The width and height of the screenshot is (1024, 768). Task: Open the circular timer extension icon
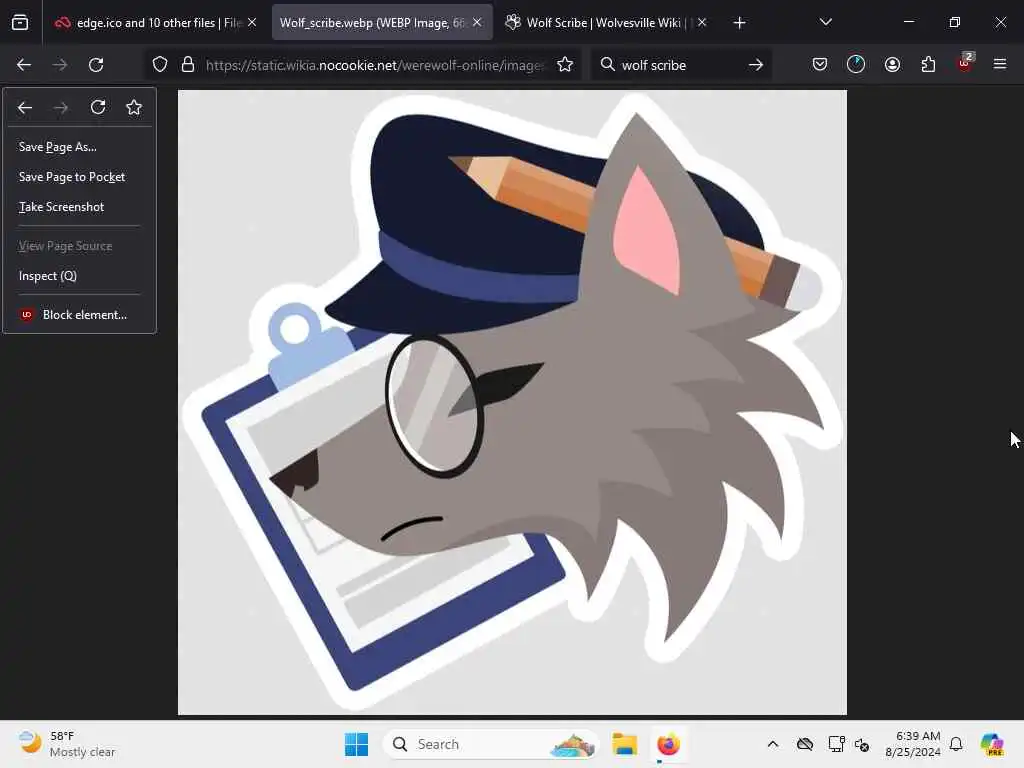[856, 64]
